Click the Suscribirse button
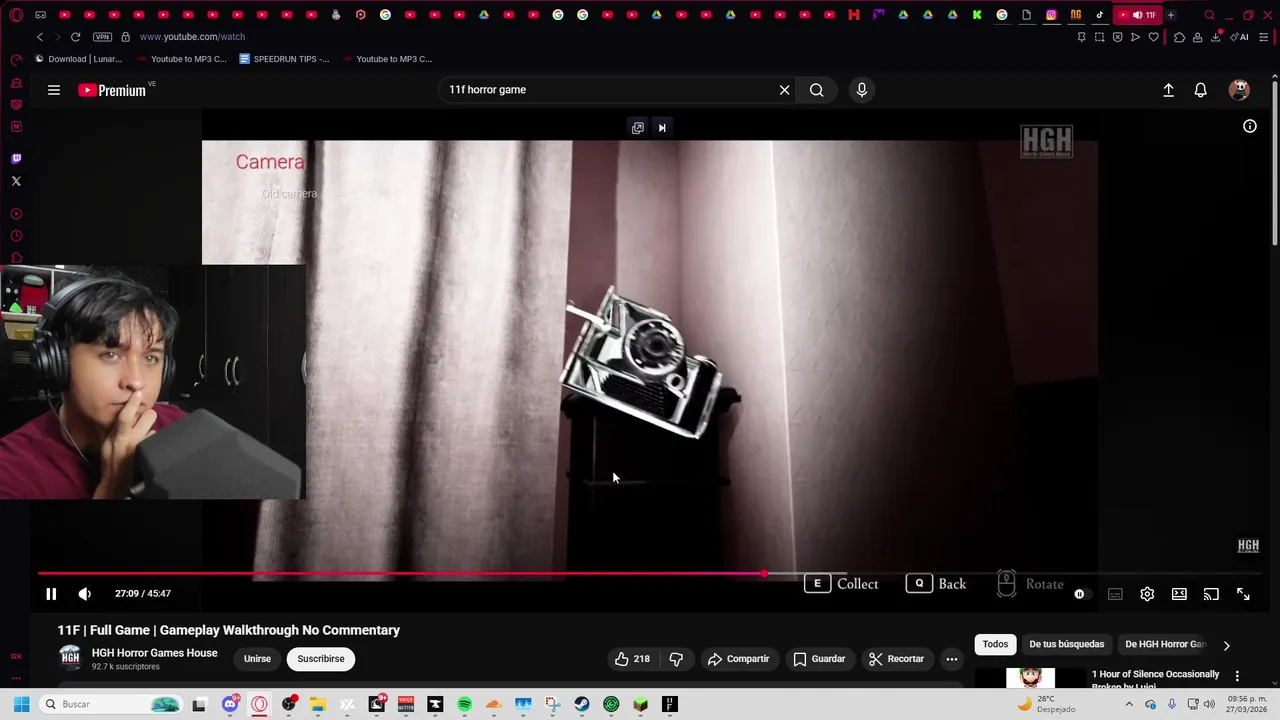1280x720 pixels. point(321,659)
